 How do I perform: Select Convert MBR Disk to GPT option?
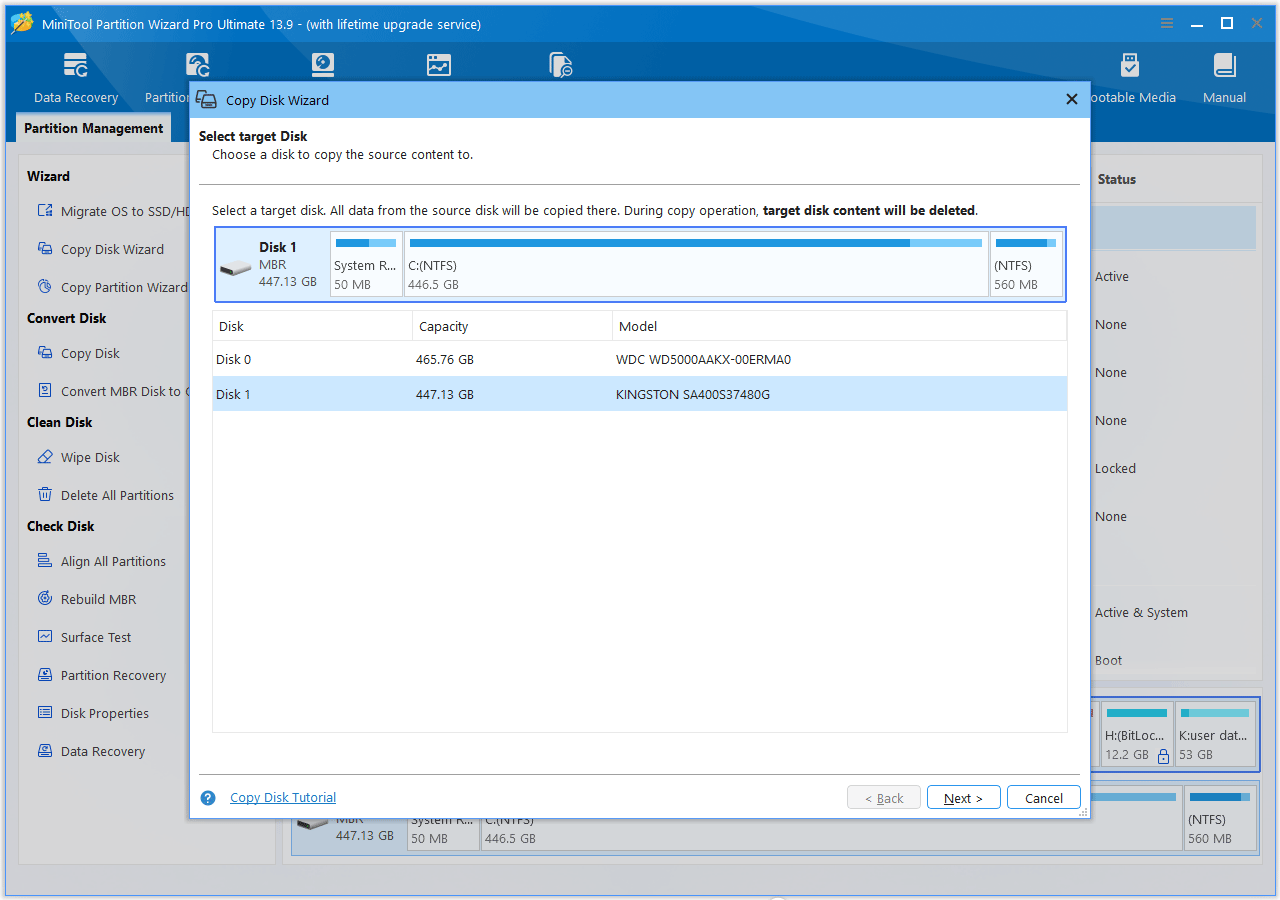113,391
